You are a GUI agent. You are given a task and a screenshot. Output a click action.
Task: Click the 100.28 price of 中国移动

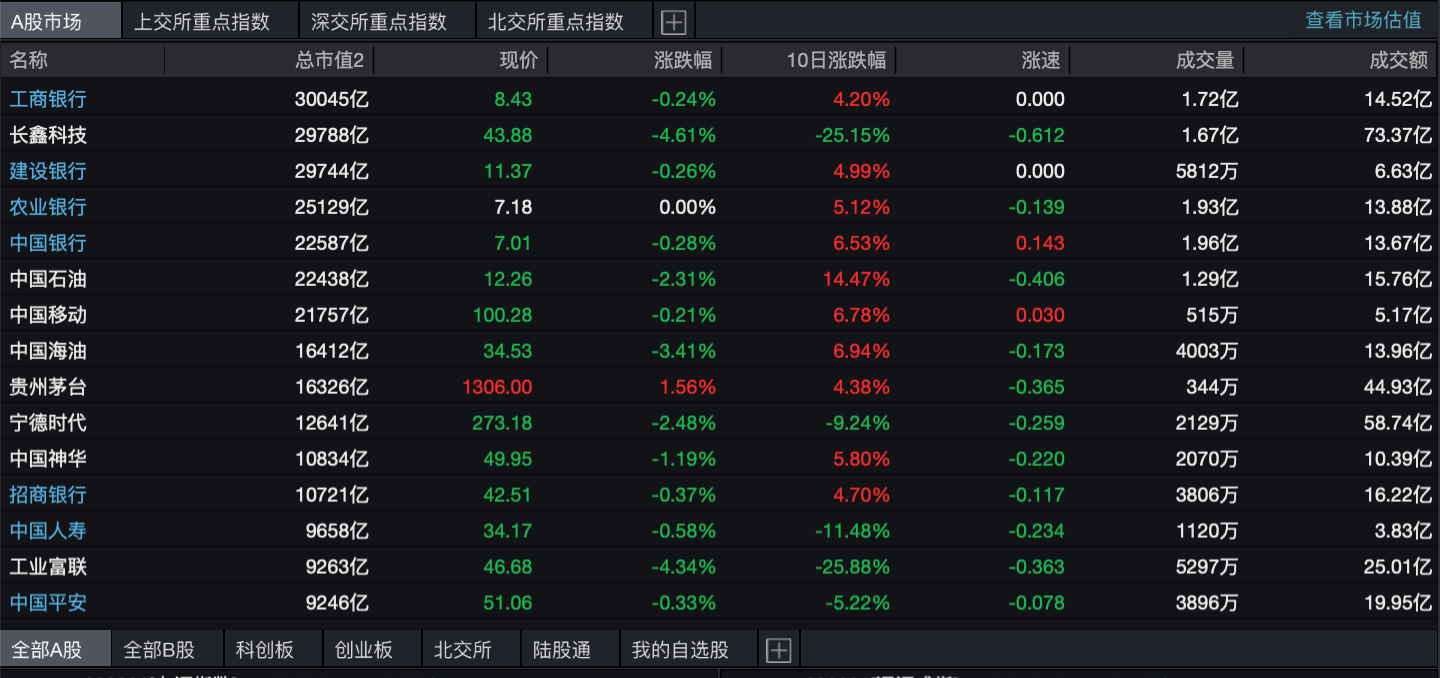click(502, 315)
